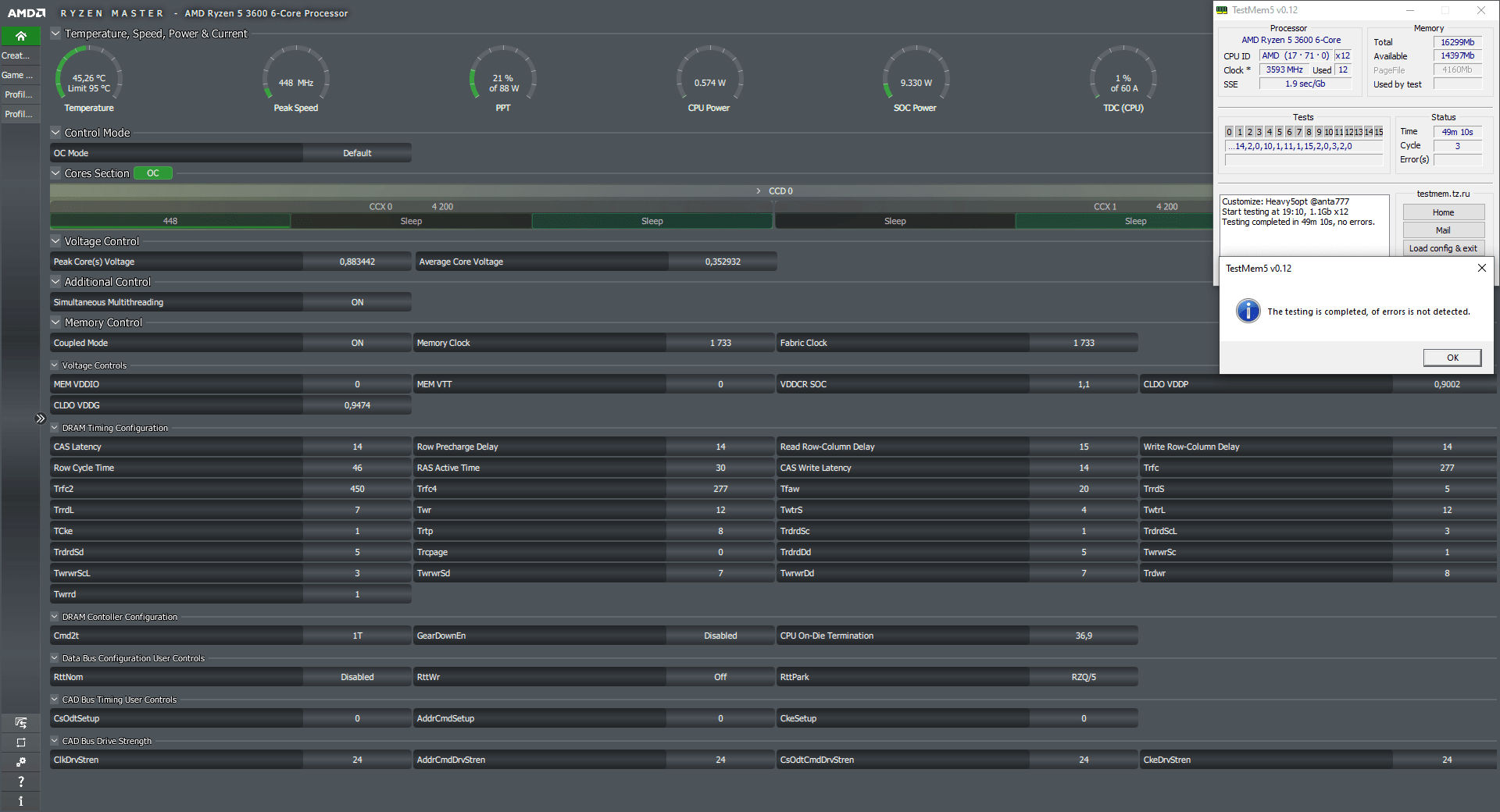Click Load config & exit in TestMem5
This screenshot has height=812, width=1500.
click(1443, 248)
